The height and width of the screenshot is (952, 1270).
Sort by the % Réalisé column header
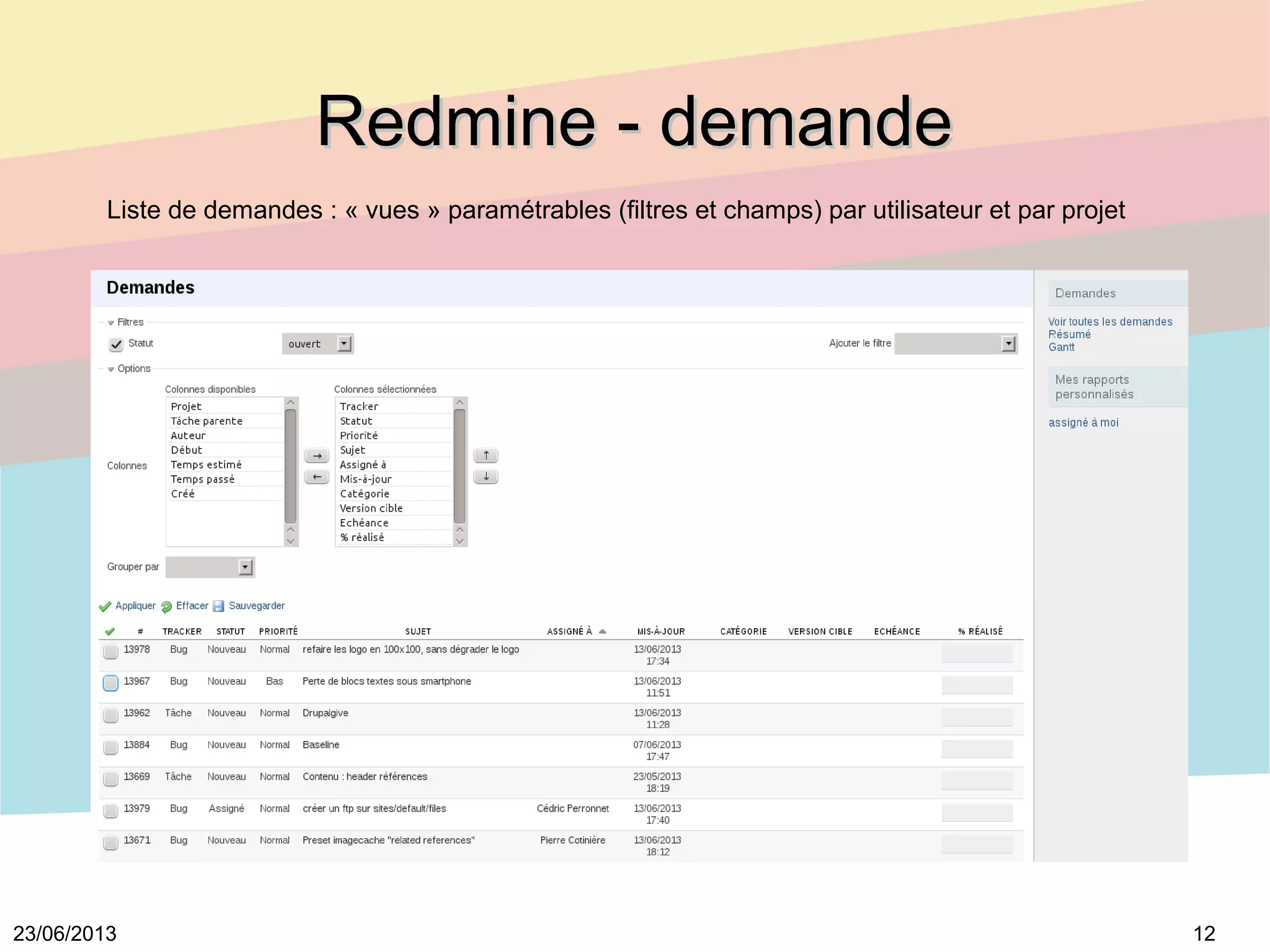click(x=980, y=631)
